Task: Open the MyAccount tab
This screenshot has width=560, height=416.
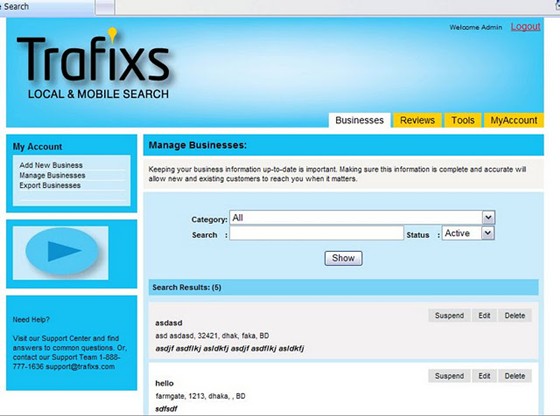Action: (x=514, y=120)
